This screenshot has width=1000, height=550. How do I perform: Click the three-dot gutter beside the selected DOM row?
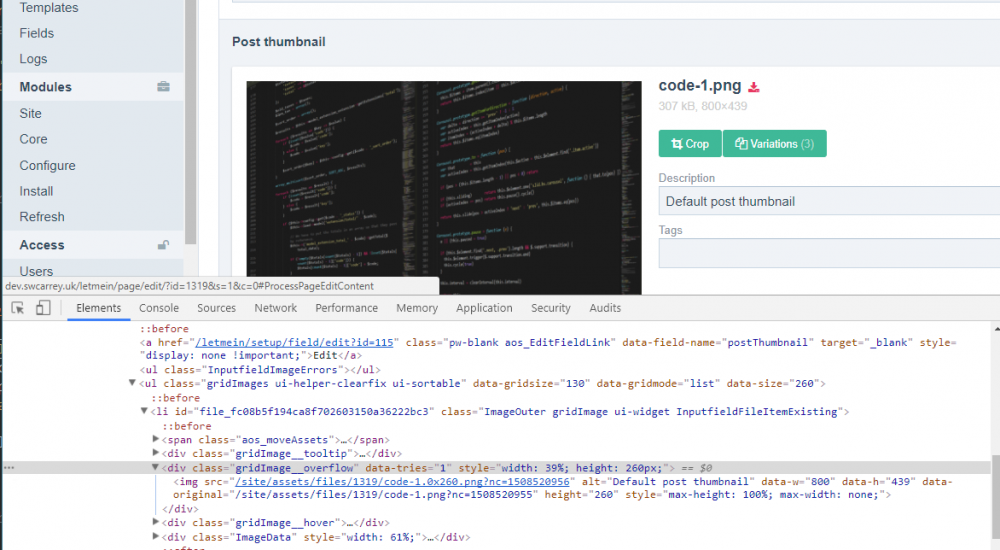point(8,467)
